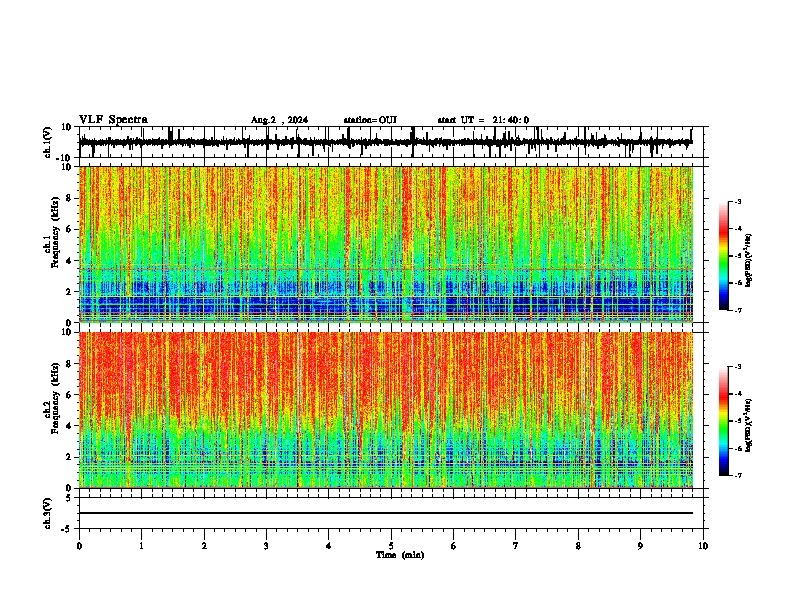Click the time axis tick label "7"

[516, 546]
